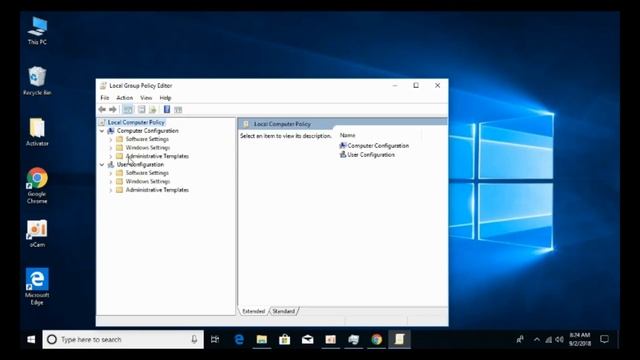This screenshot has width=640, height=360.
Task: Click the Back arrow in the toolbar
Action: coord(102,109)
